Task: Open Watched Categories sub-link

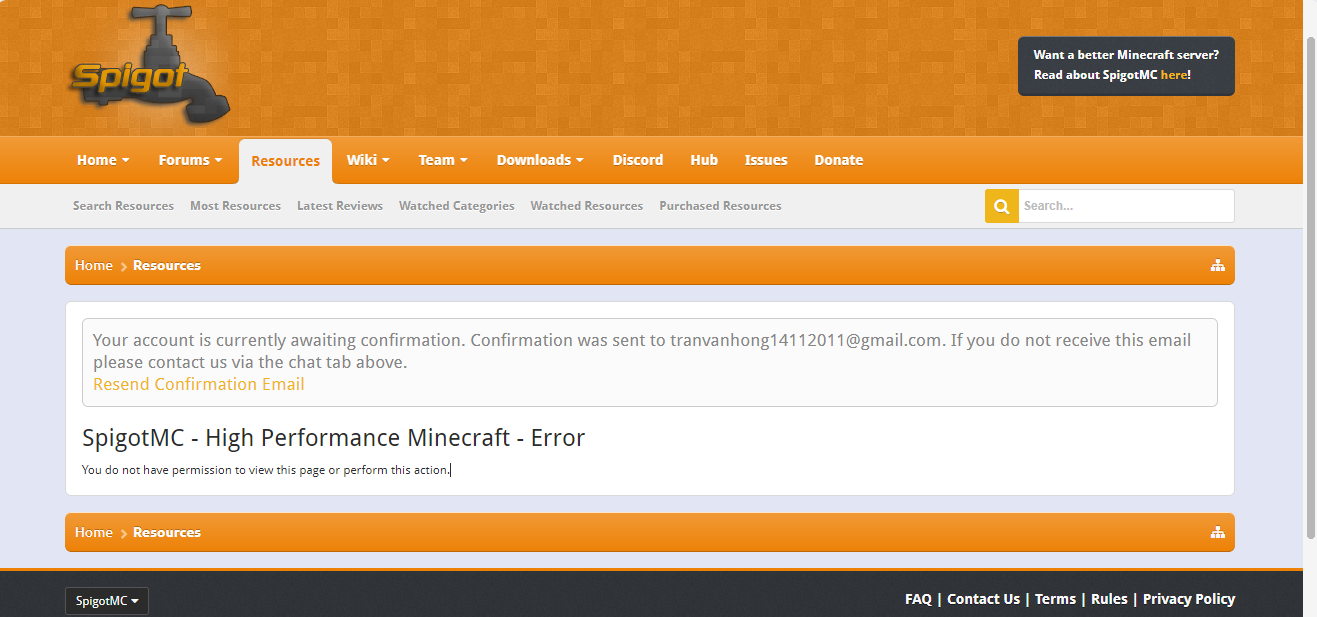Action: [x=457, y=206]
